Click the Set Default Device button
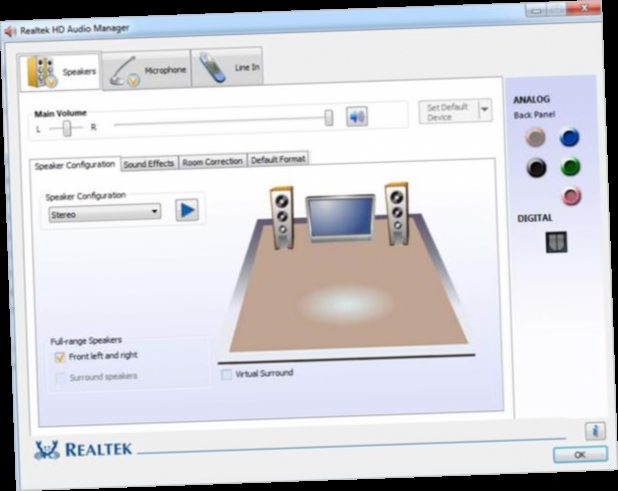Image resolution: width=618 pixels, height=491 pixels. tap(449, 112)
